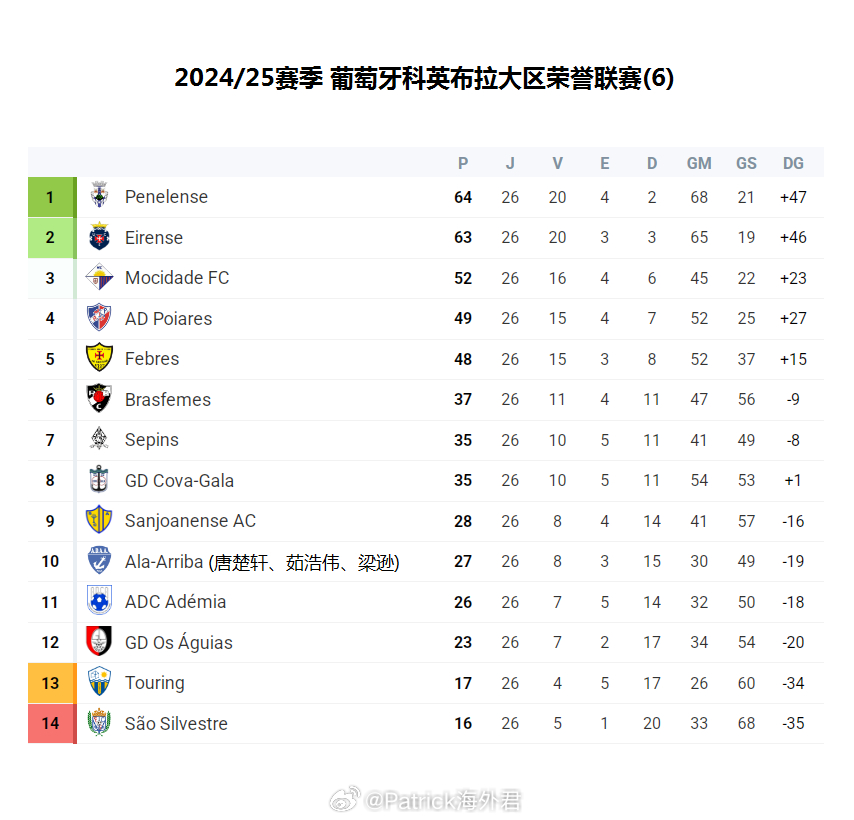Image resolution: width=854 pixels, height=820 pixels.
Task: Click the orange rank 13 position cell
Action: (52, 683)
